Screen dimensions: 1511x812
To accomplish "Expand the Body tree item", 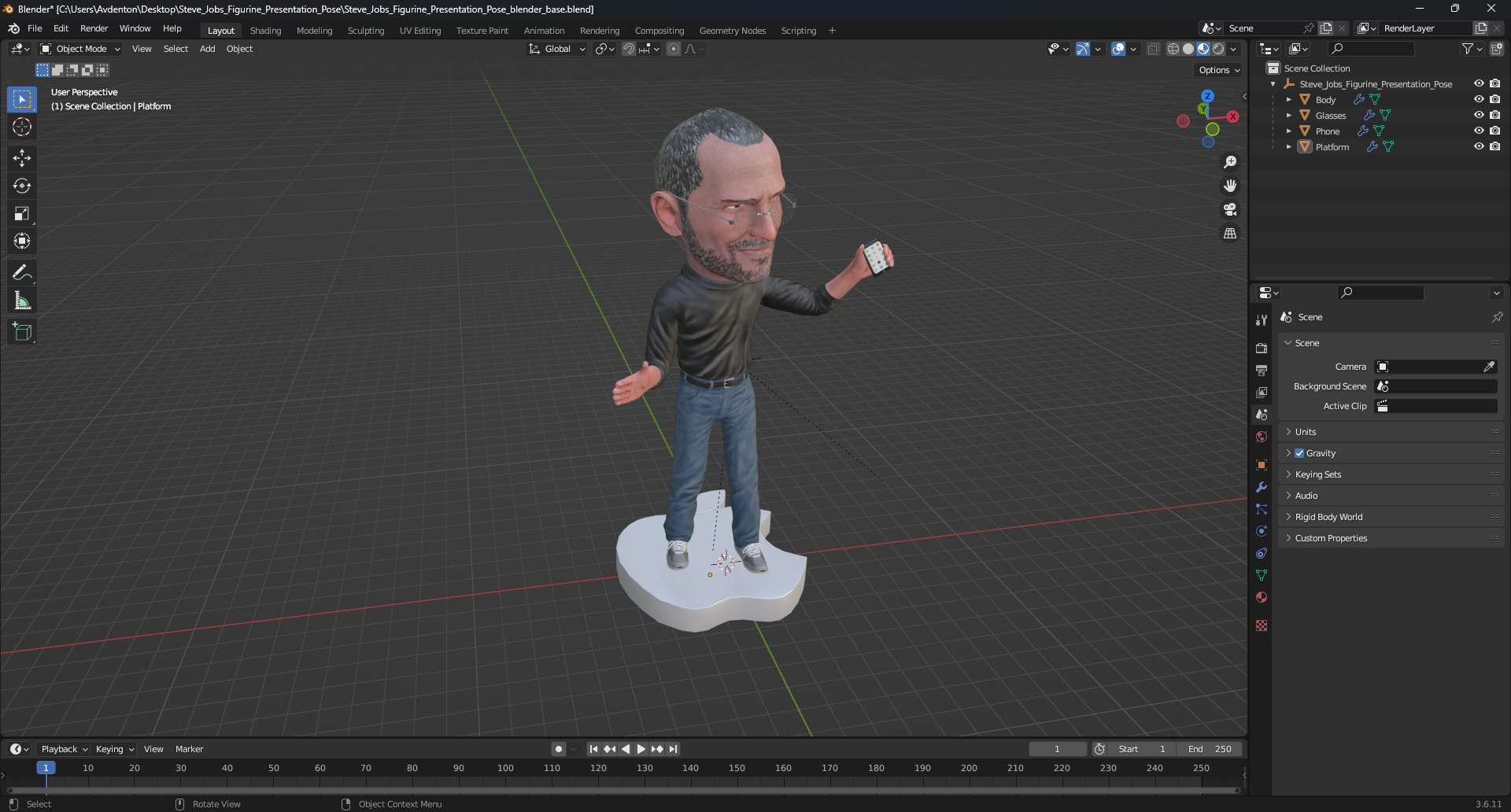I will point(1288,100).
